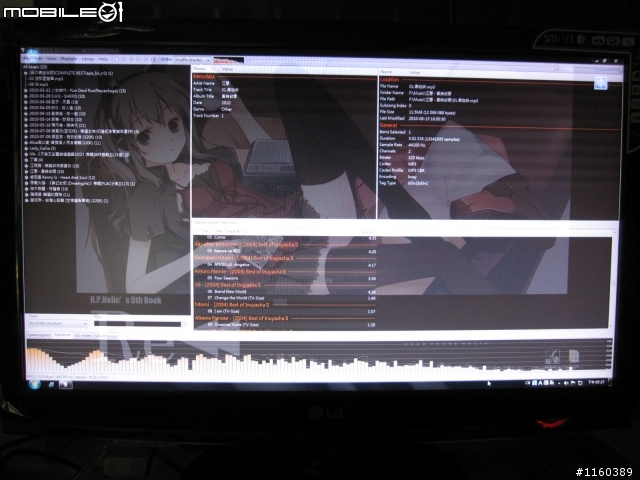640x480 pixels.
Task: Select the Lady_GaGa folder in the library tree
Action: [42, 149]
